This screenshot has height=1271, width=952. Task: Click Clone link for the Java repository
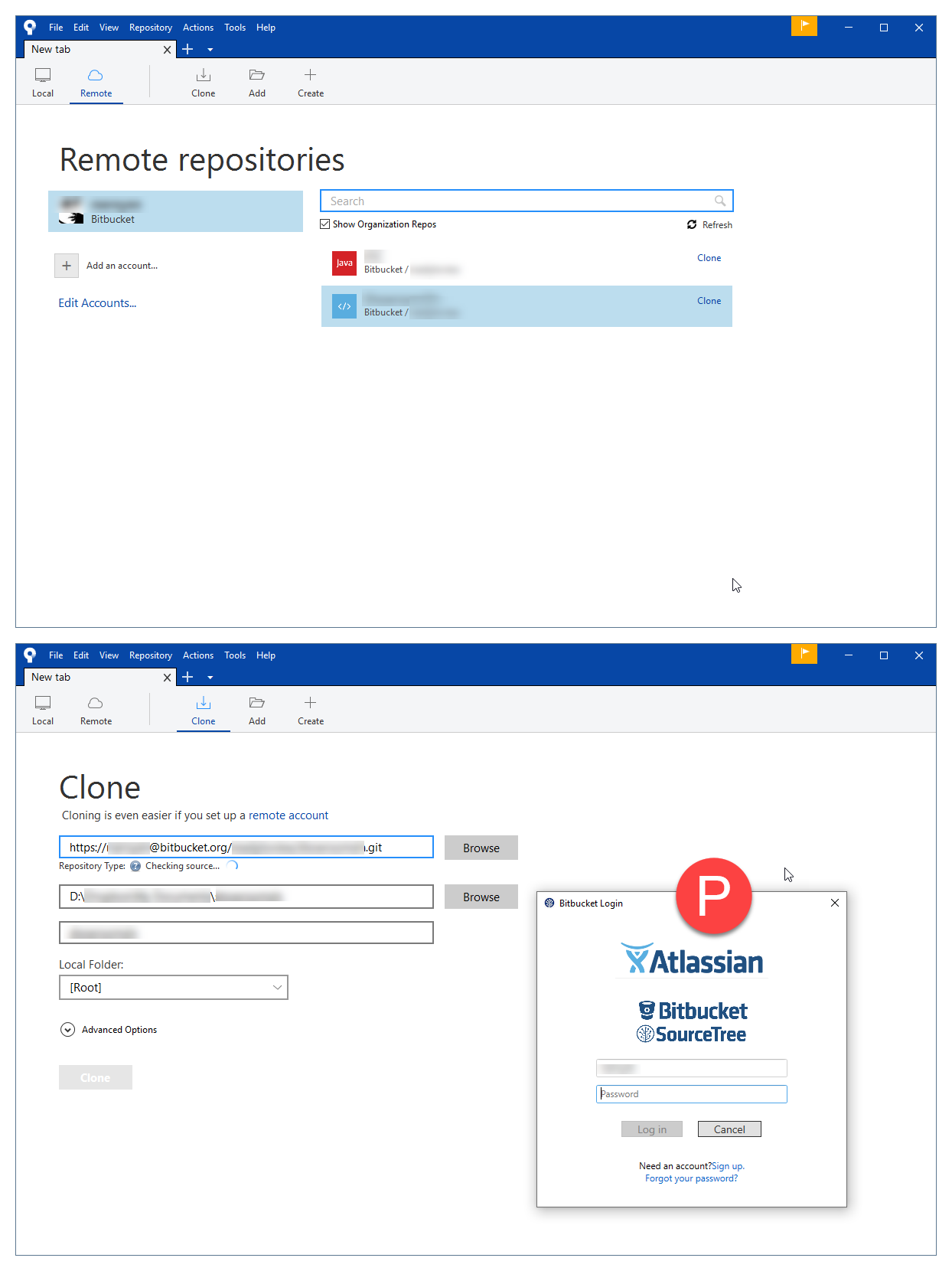[x=709, y=258]
